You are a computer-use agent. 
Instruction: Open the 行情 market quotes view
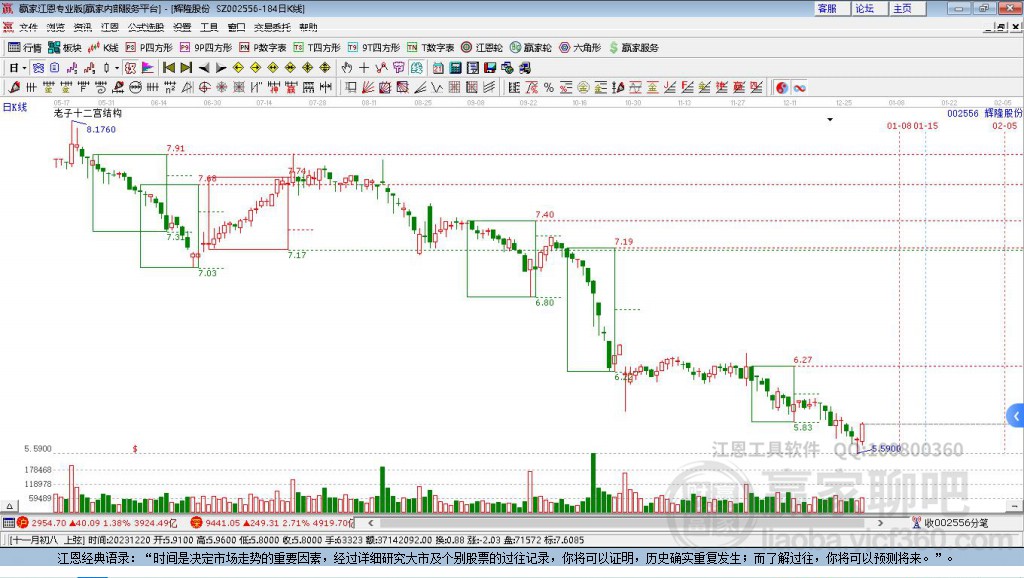[24, 48]
